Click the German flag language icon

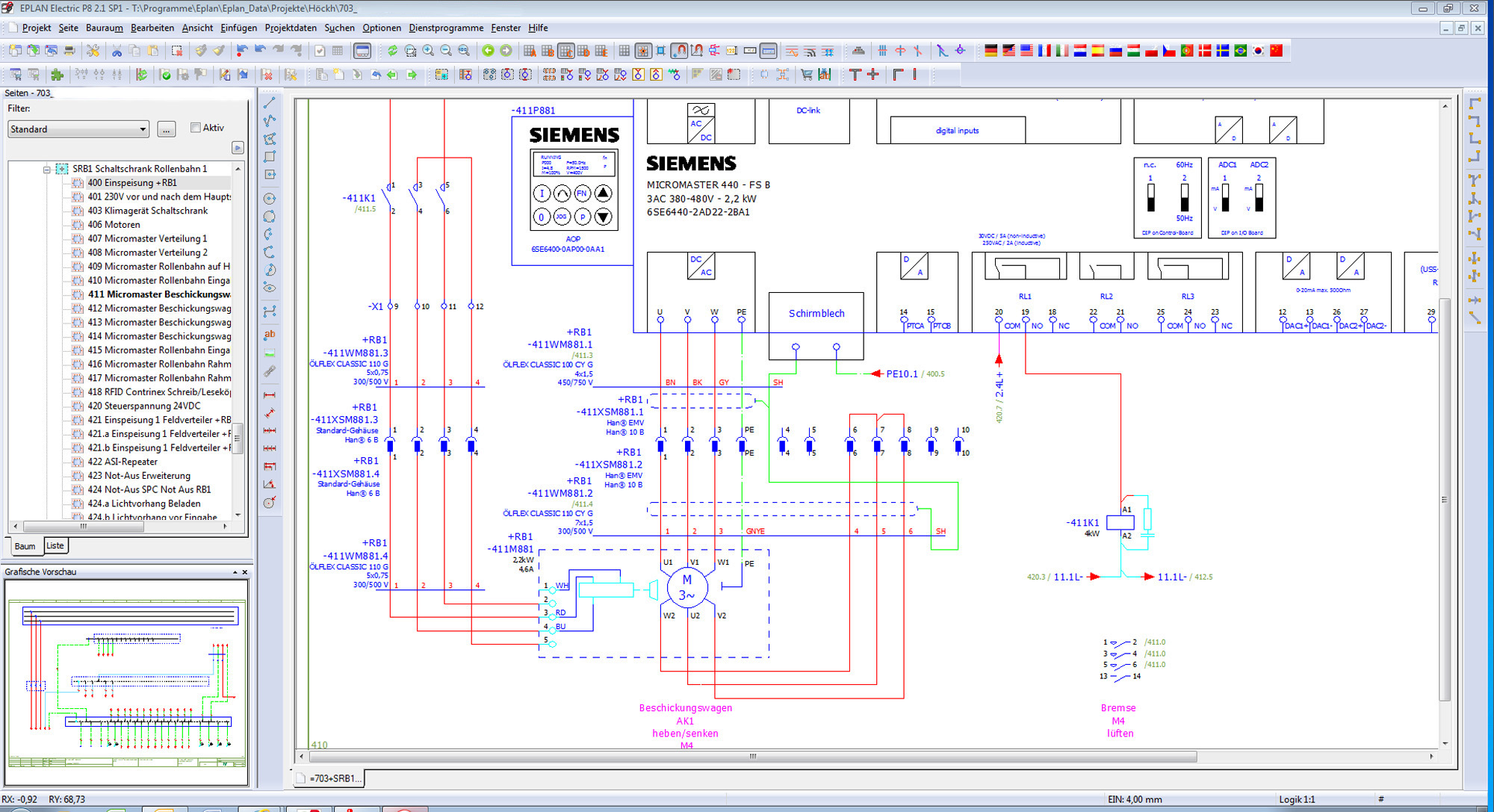click(991, 51)
